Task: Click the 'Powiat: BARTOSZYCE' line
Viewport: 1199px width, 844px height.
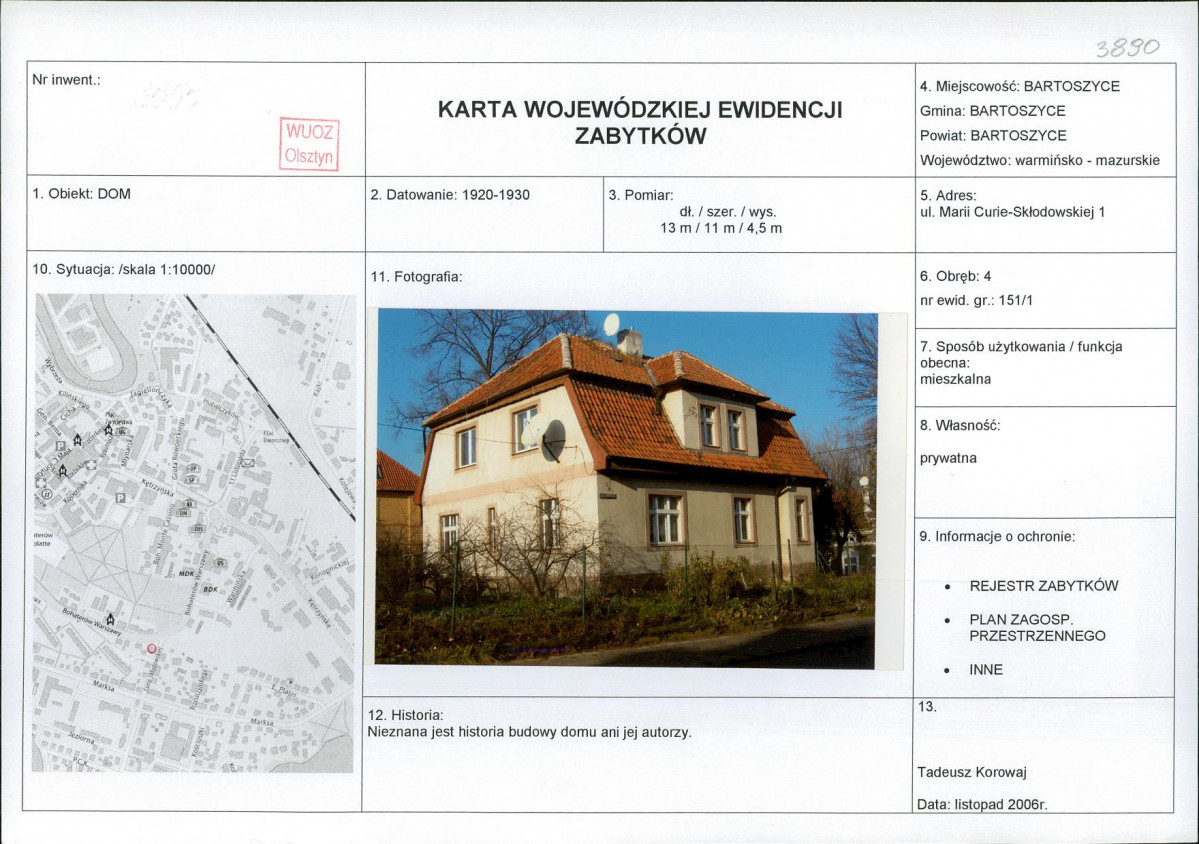Action: tap(993, 135)
